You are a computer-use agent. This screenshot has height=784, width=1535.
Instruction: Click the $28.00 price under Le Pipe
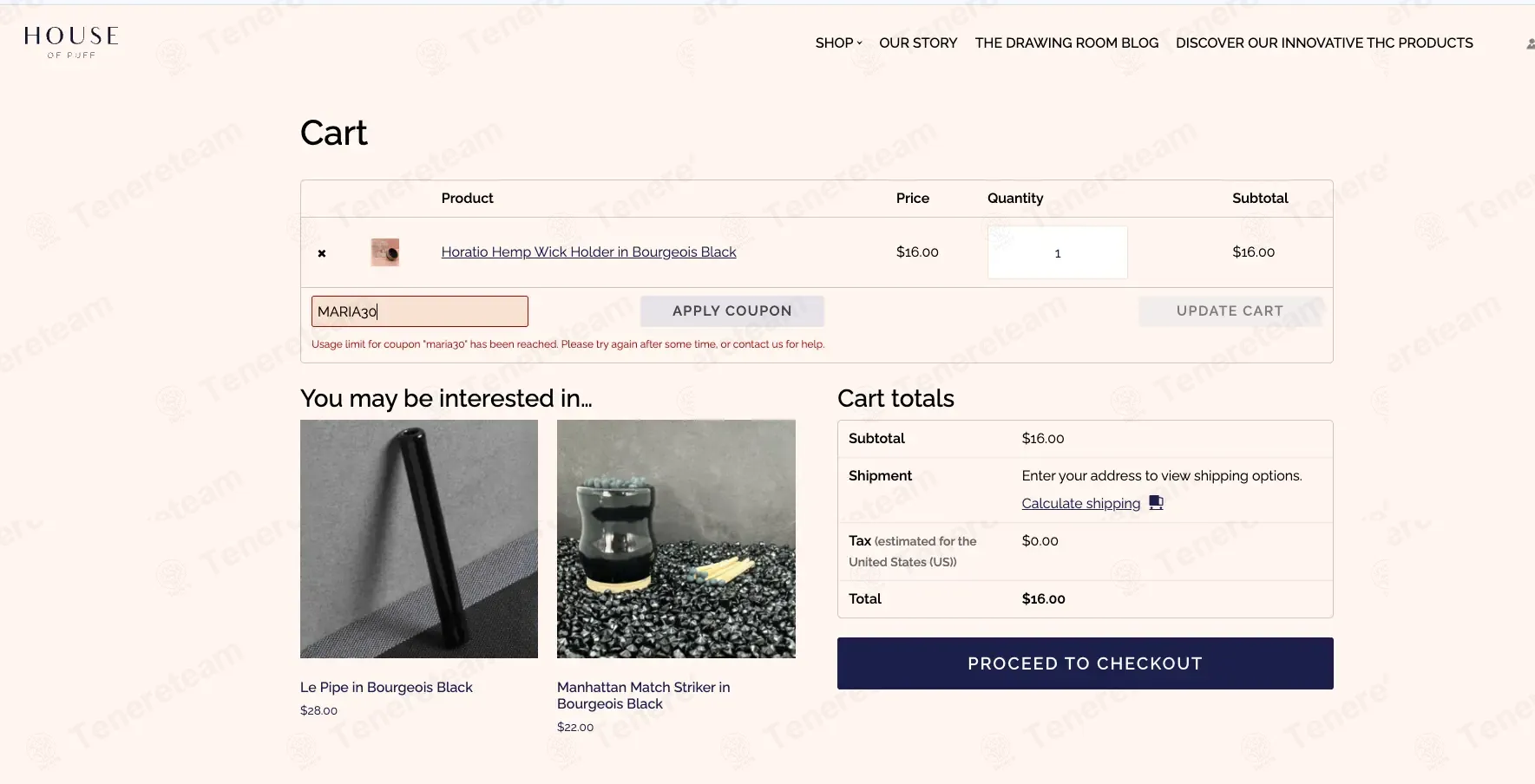pos(318,710)
